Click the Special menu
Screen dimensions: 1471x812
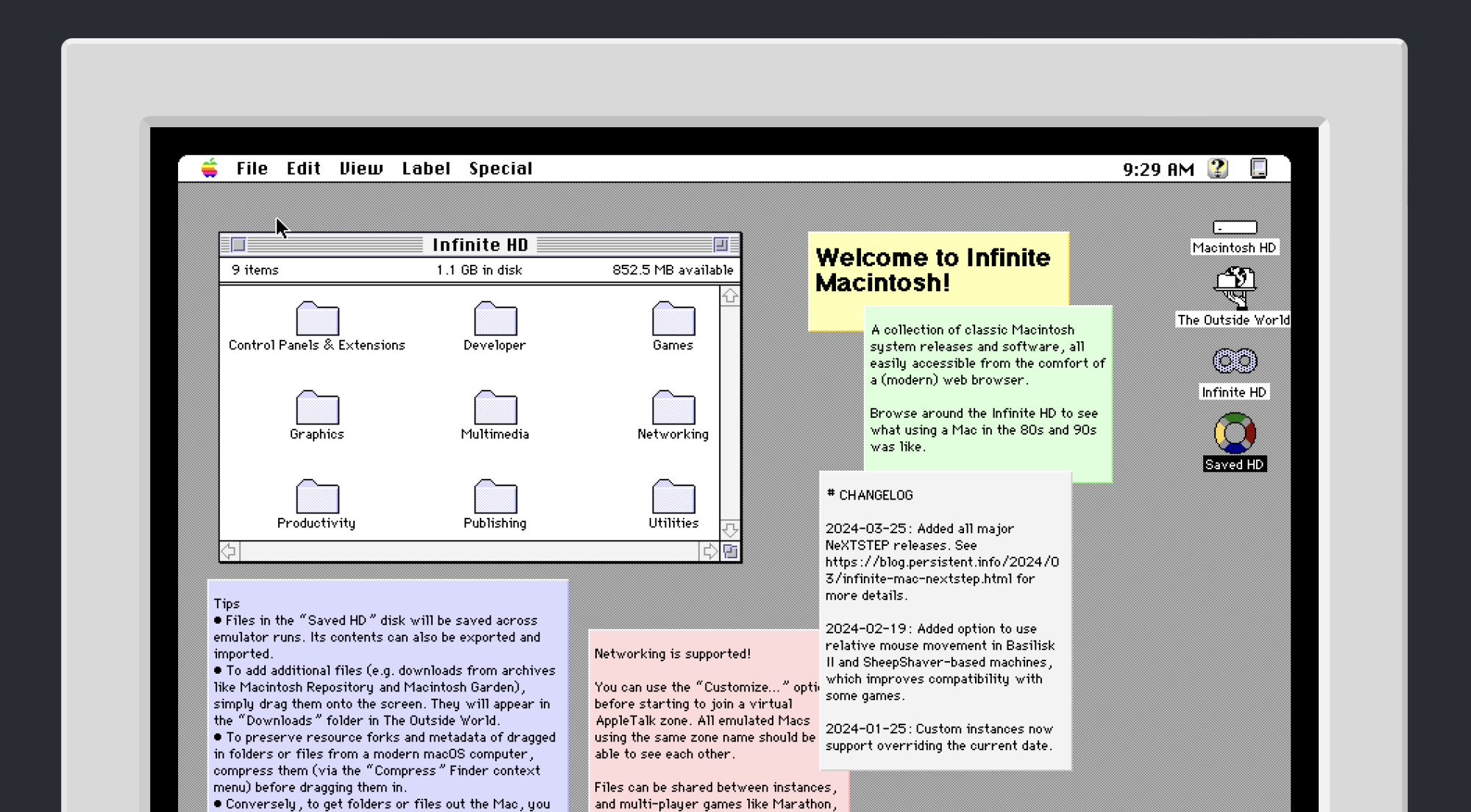(501, 168)
